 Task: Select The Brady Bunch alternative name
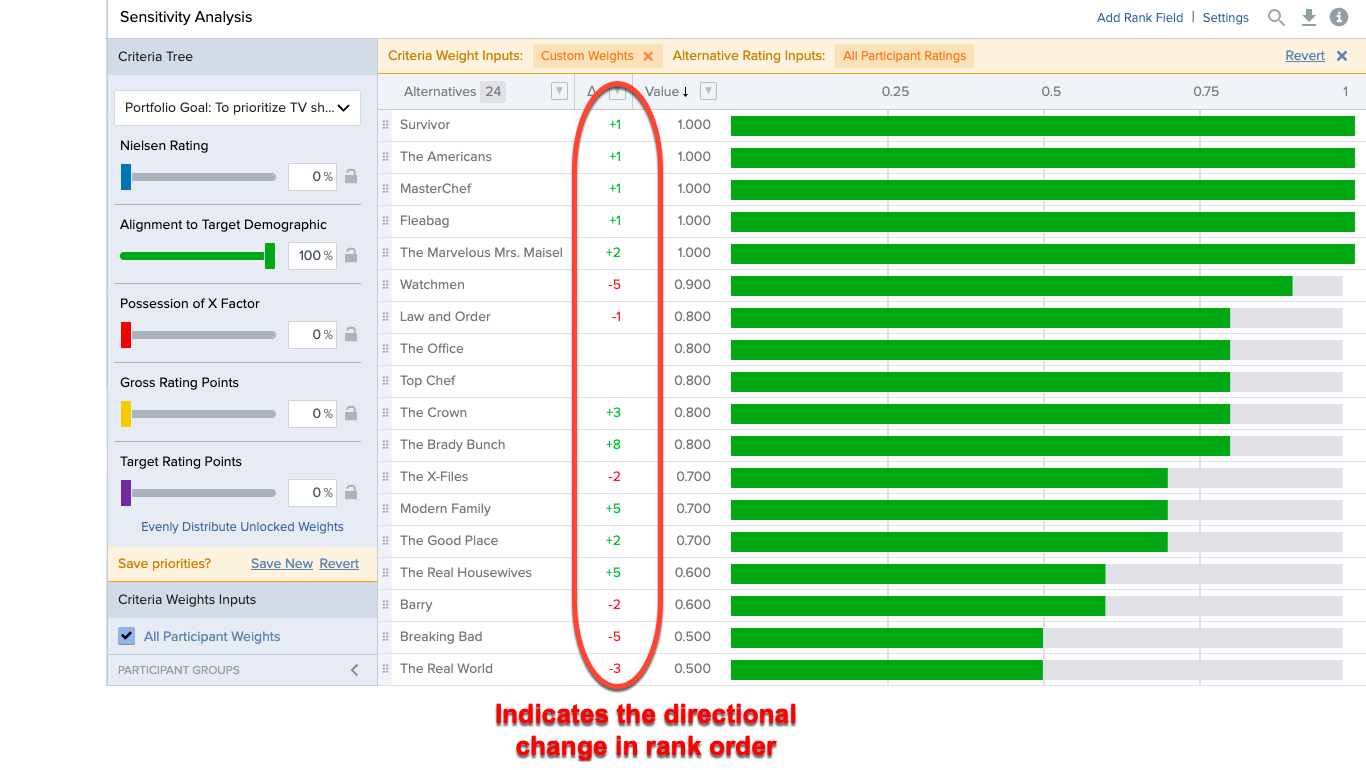[452, 445]
